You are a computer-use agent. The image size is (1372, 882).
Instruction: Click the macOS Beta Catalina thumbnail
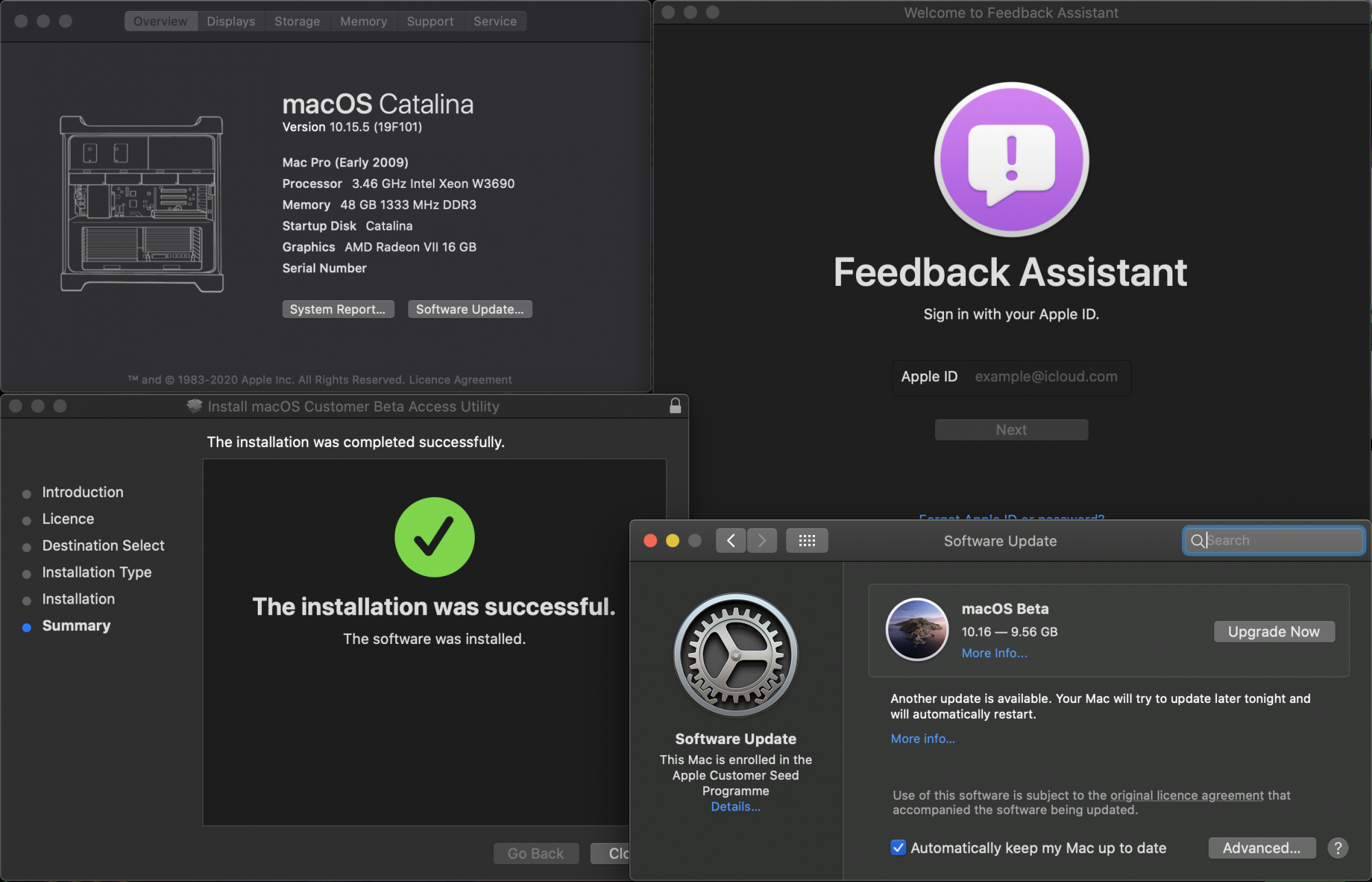click(x=916, y=630)
